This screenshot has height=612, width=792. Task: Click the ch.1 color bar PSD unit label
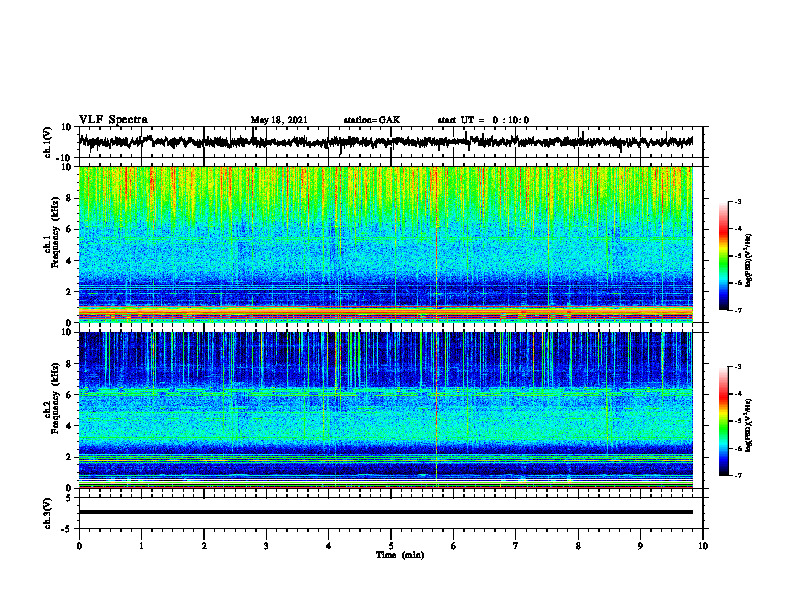(x=748, y=260)
